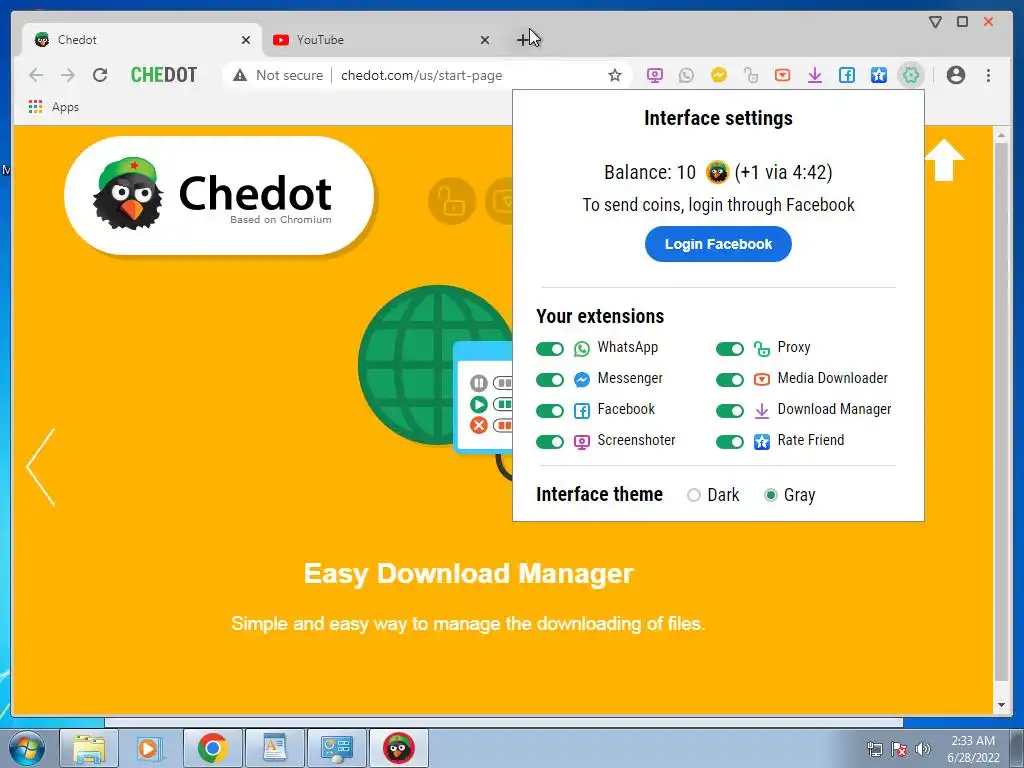The height and width of the screenshot is (768, 1024).
Task: Click the Screenshoter toolbar icon
Action: [654, 75]
